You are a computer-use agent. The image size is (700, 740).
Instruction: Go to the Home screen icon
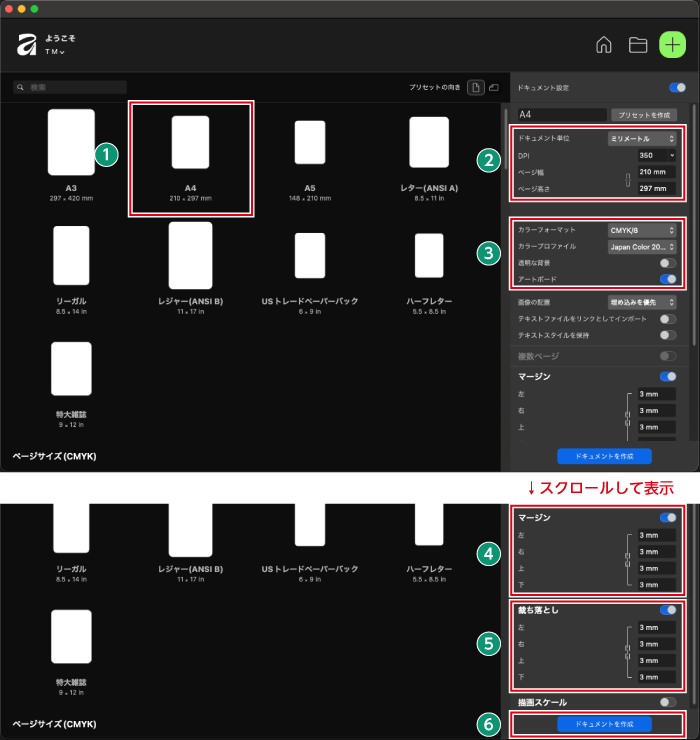click(604, 45)
